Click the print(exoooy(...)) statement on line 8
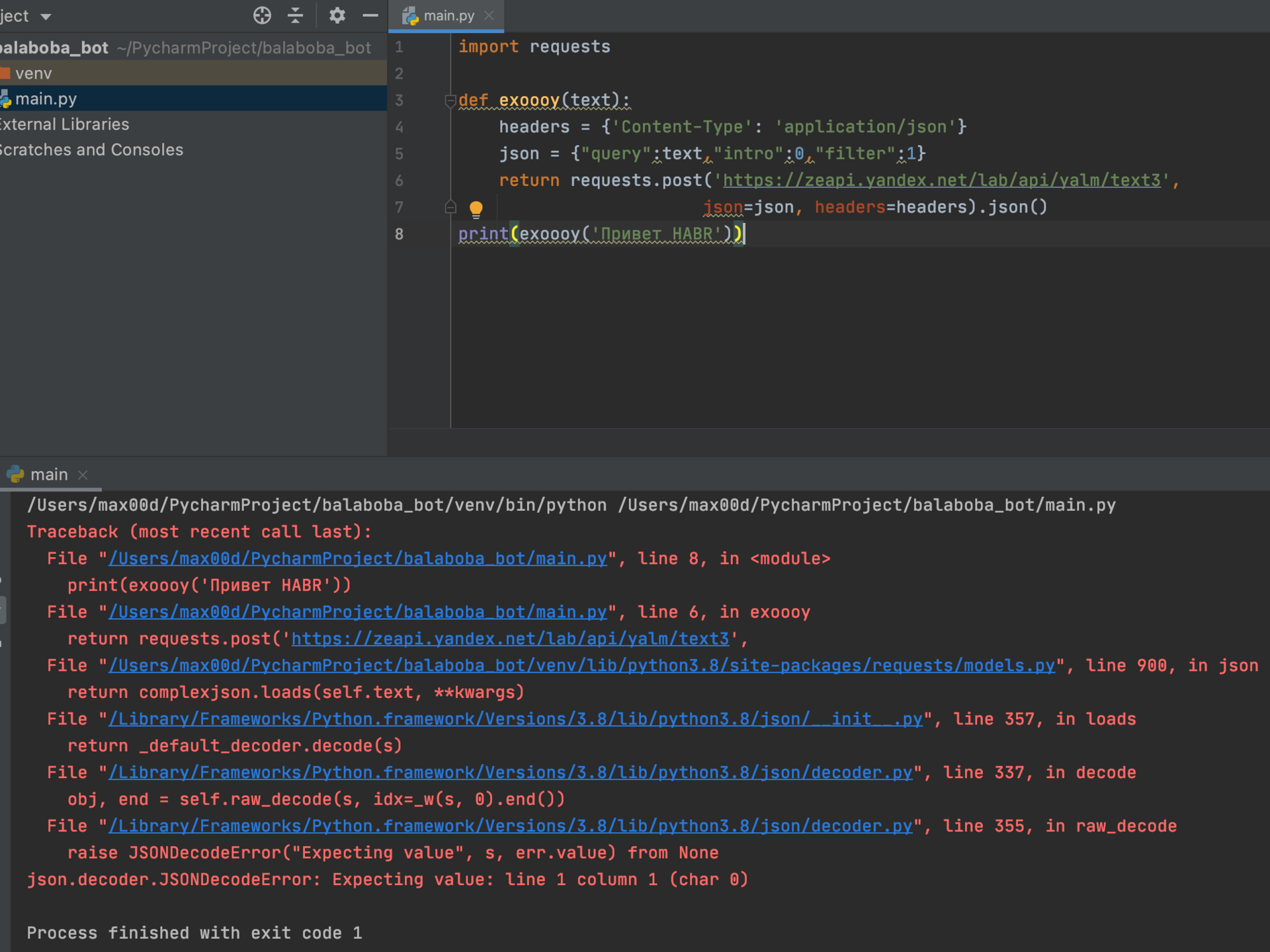This screenshot has width=1270, height=952. (x=601, y=234)
